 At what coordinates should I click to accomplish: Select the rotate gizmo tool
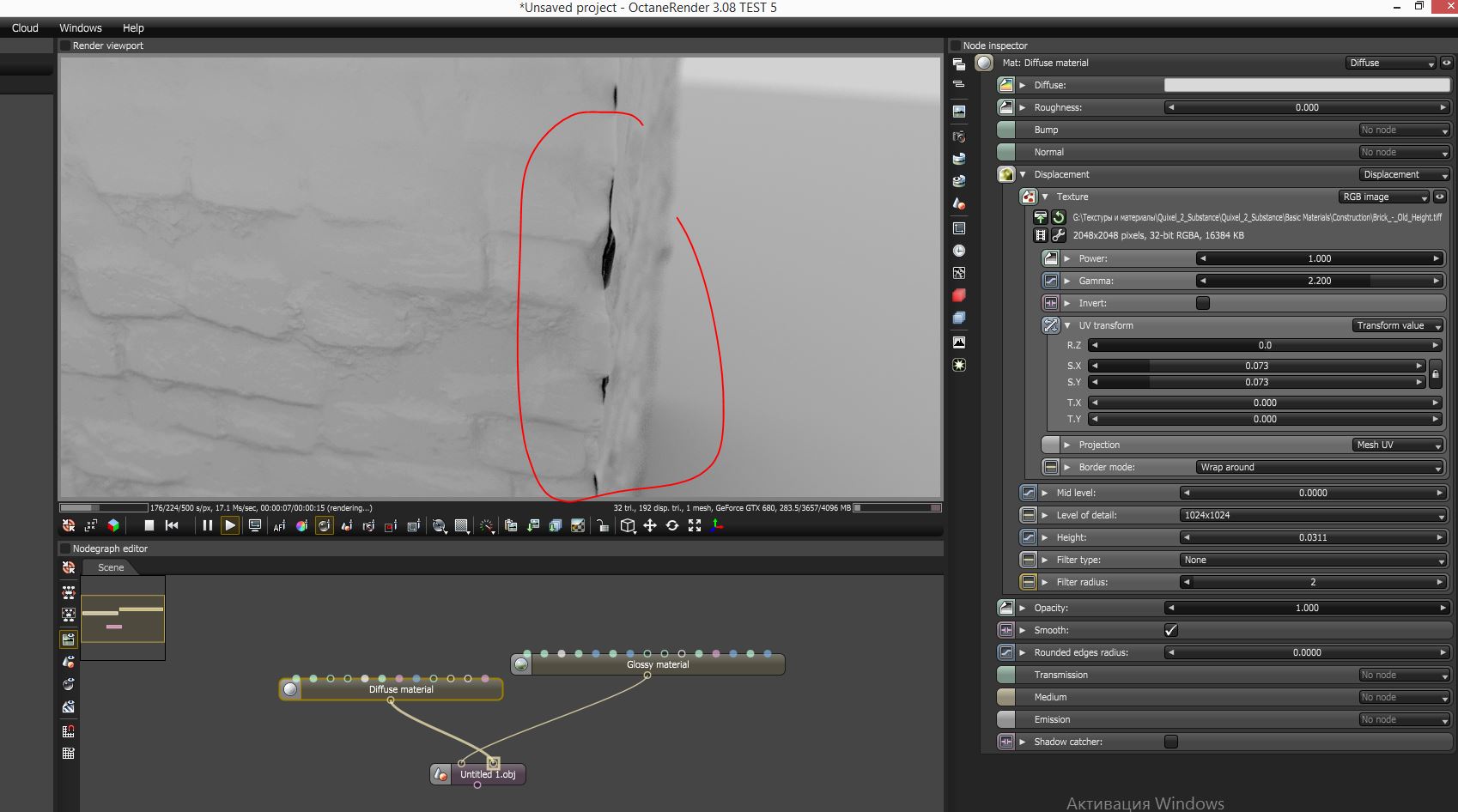672,526
